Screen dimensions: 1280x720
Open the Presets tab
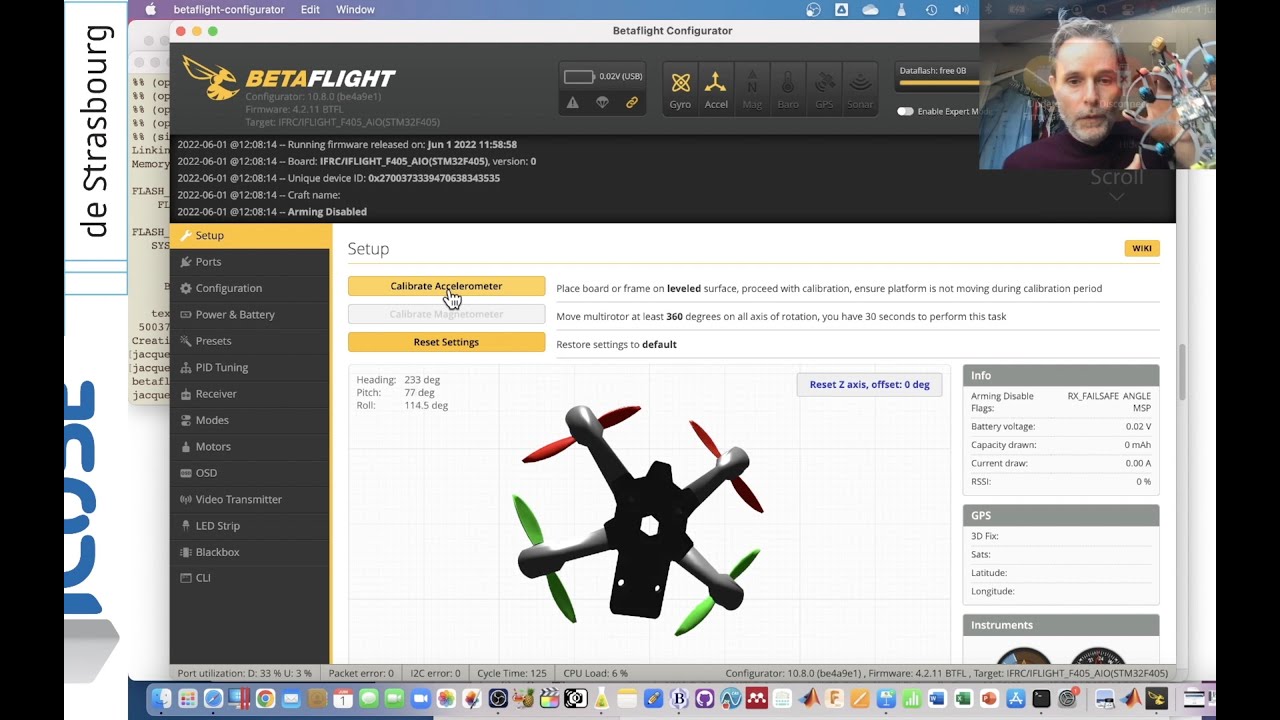tap(250, 341)
